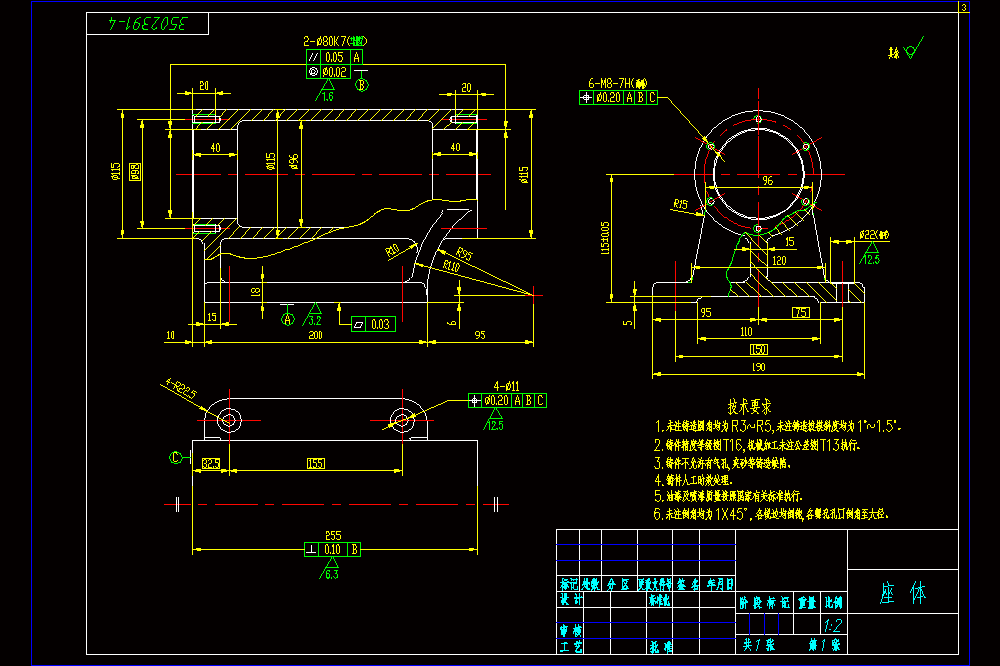This screenshot has width=1000, height=666.
Task: Click the 座体 part name in title block
Action: tap(903, 593)
